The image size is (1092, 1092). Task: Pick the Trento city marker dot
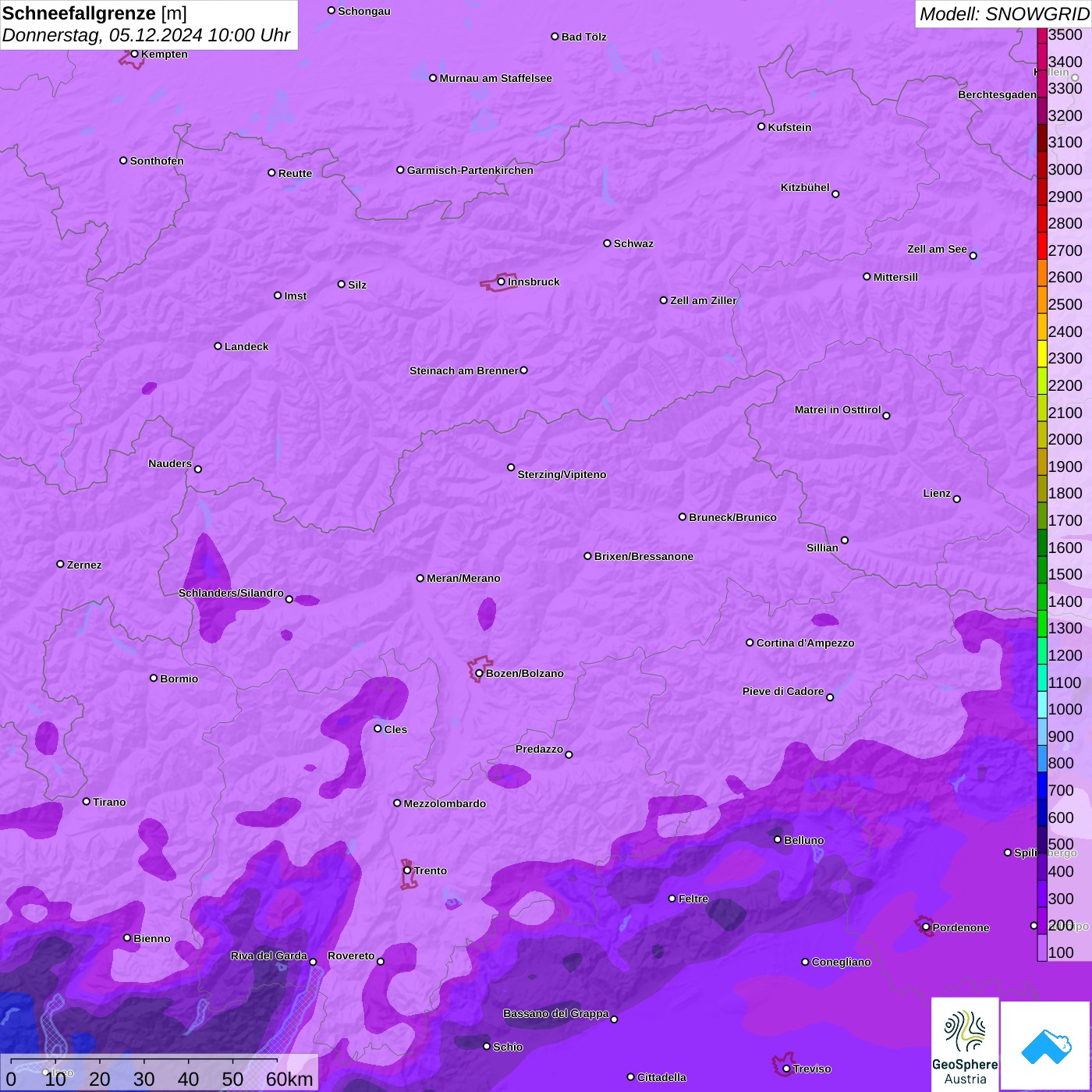407,870
